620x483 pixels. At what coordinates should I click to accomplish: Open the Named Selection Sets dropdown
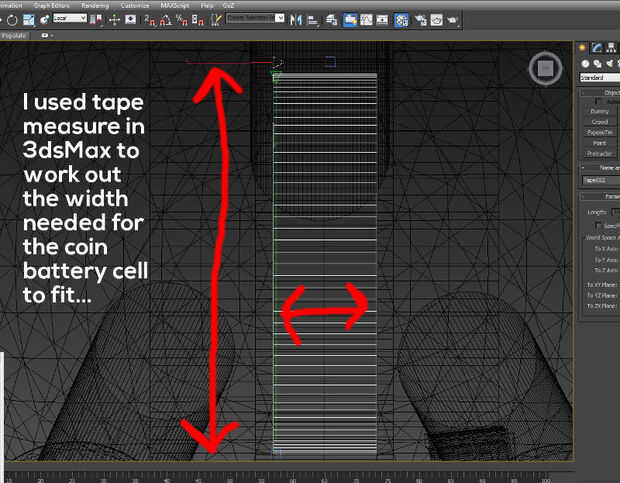[255, 18]
